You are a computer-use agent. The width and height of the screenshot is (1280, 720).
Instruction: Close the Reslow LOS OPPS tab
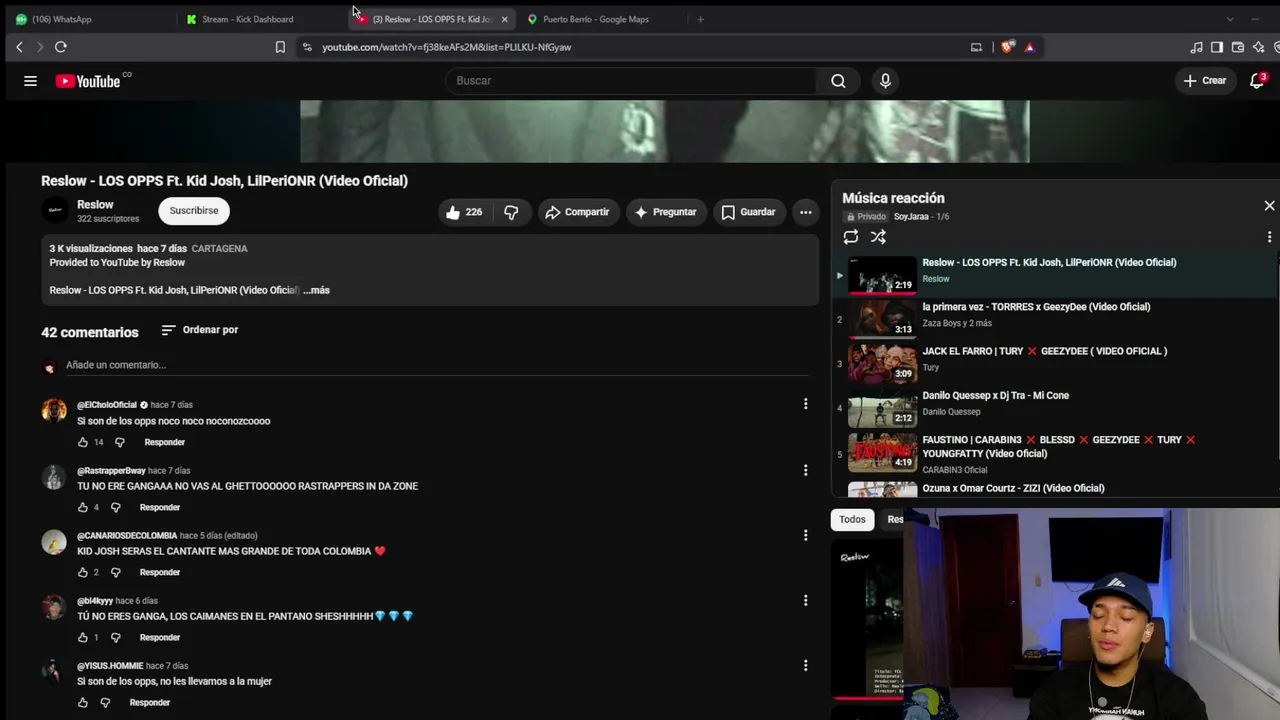pyautogui.click(x=504, y=19)
